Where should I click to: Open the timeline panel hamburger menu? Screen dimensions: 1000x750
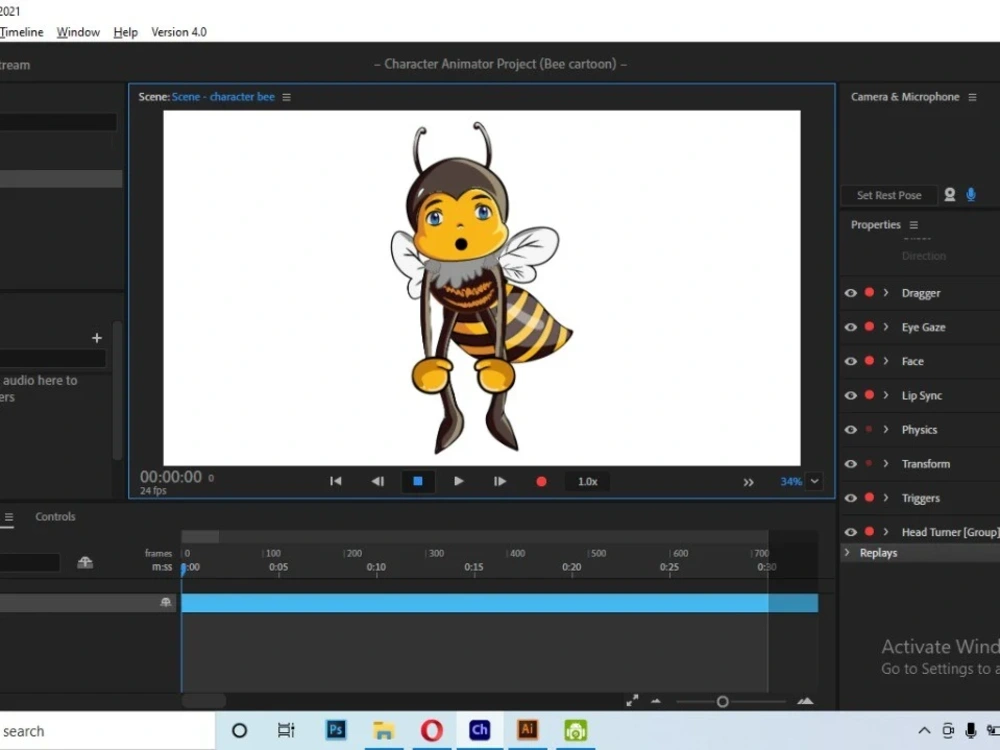pos(8,517)
